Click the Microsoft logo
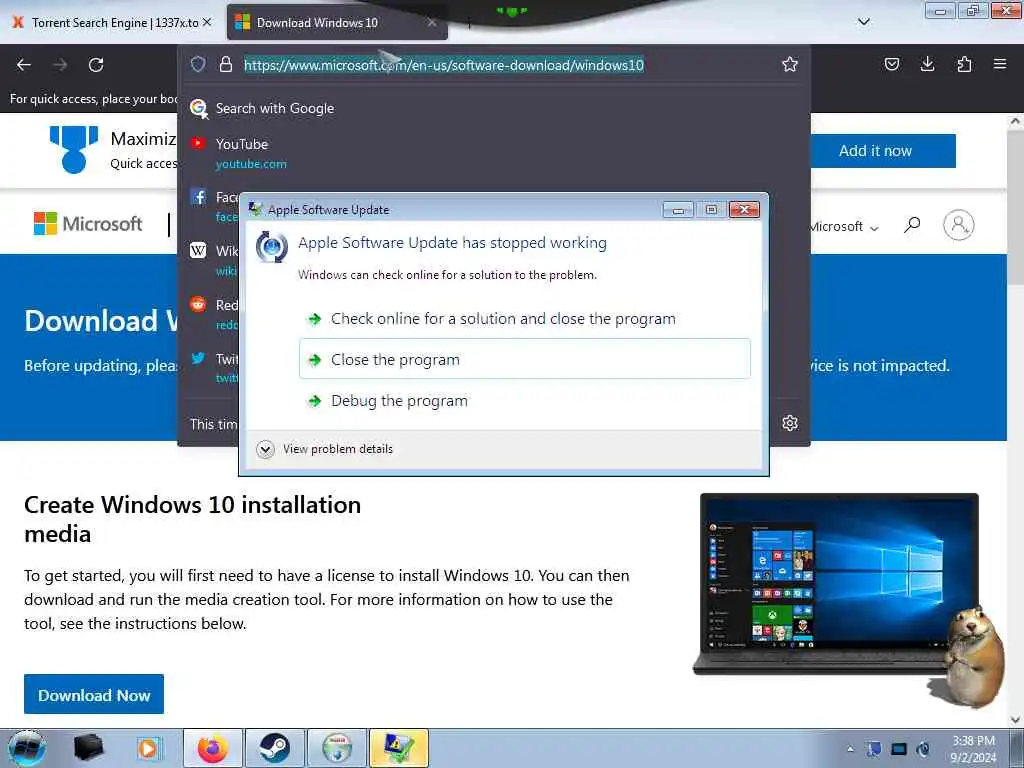The image size is (1024, 768). point(88,224)
